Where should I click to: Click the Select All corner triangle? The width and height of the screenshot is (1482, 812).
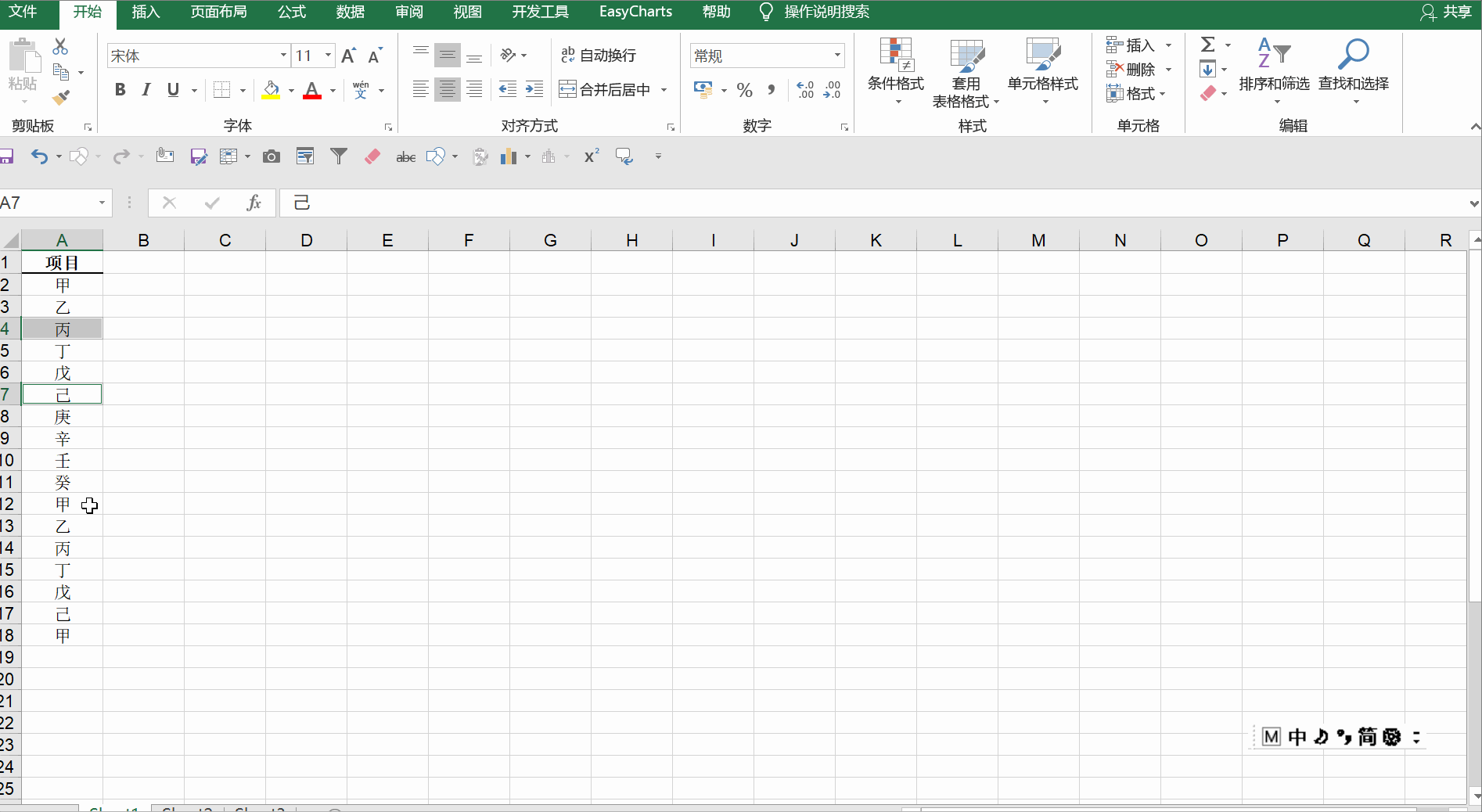pyautogui.click(x=11, y=240)
